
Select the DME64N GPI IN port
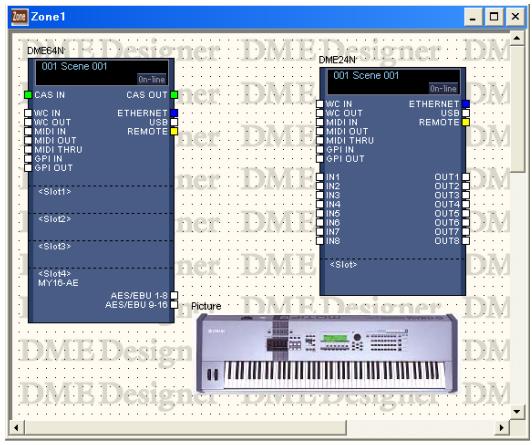pyautogui.click(x=28, y=159)
